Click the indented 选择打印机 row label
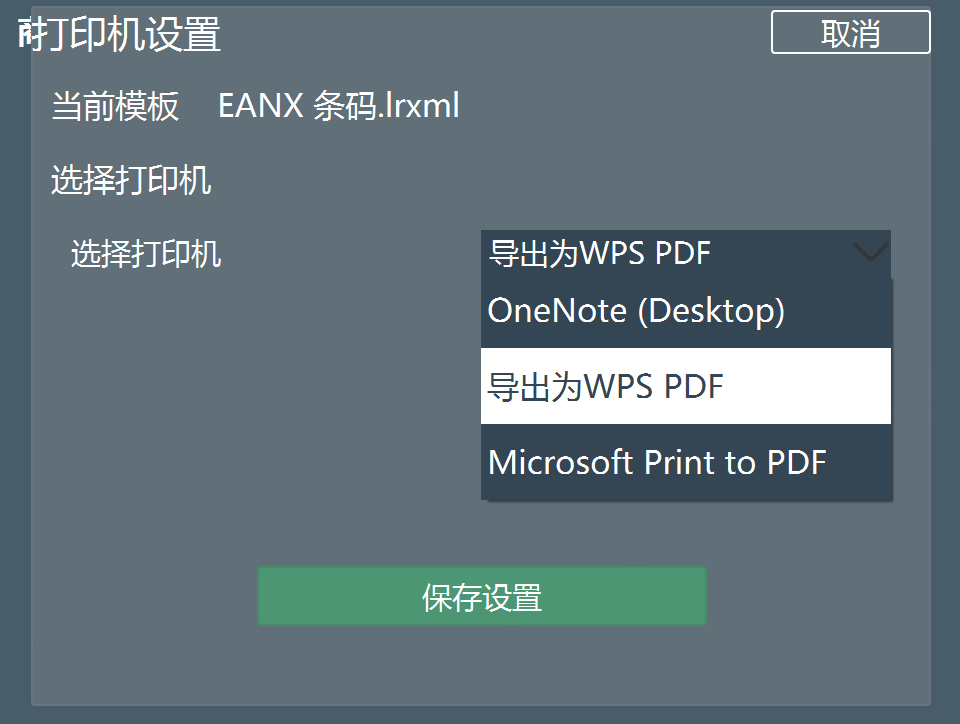This screenshot has width=960, height=724. click(x=146, y=254)
